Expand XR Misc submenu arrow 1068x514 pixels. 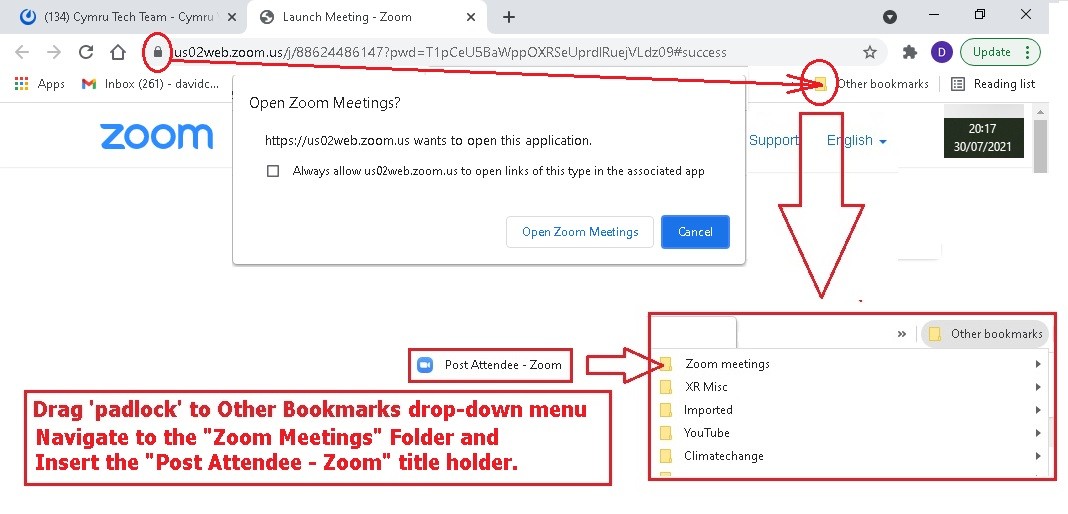(1038, 387)
